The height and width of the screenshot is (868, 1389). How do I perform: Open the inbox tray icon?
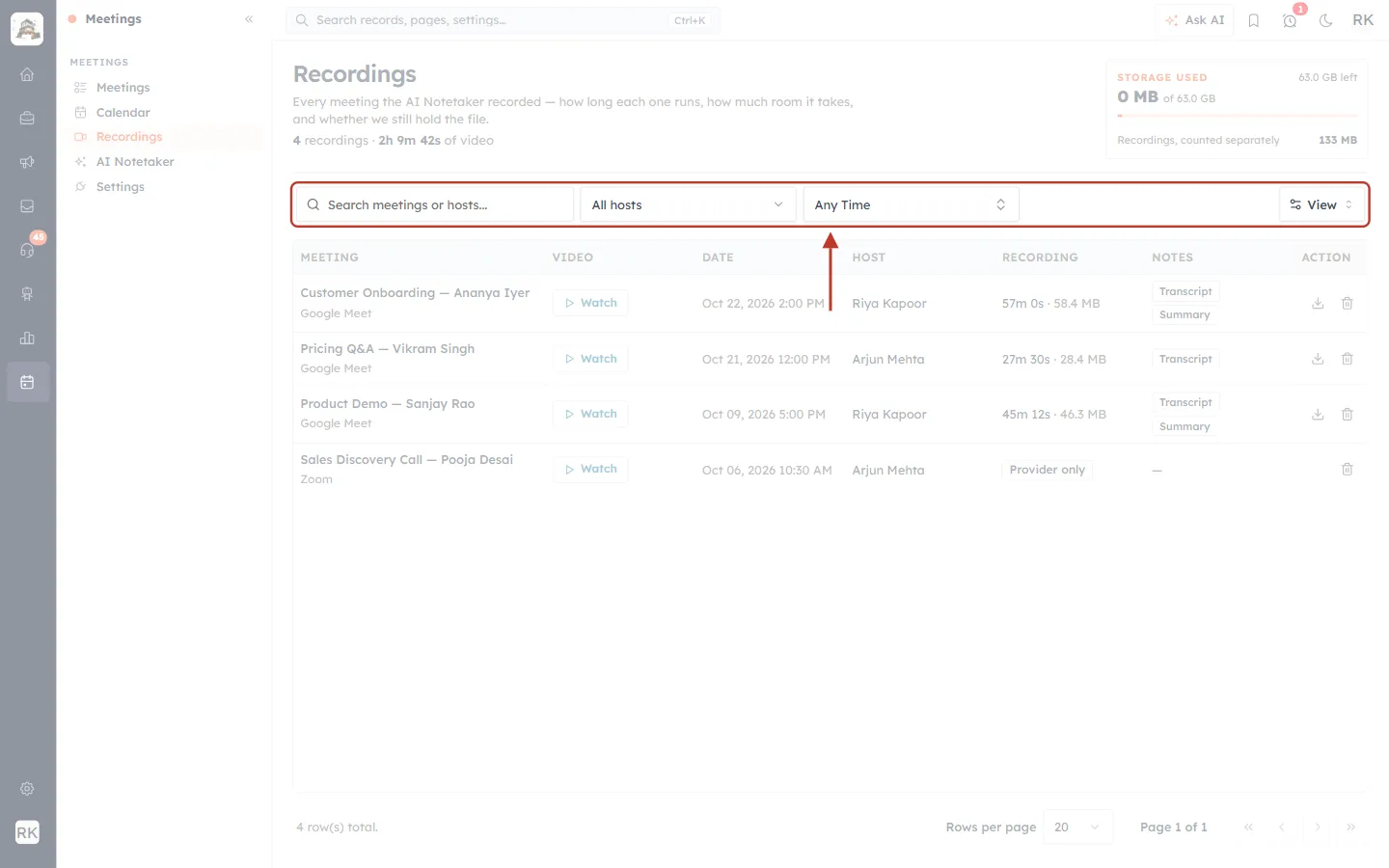(27, 206)
